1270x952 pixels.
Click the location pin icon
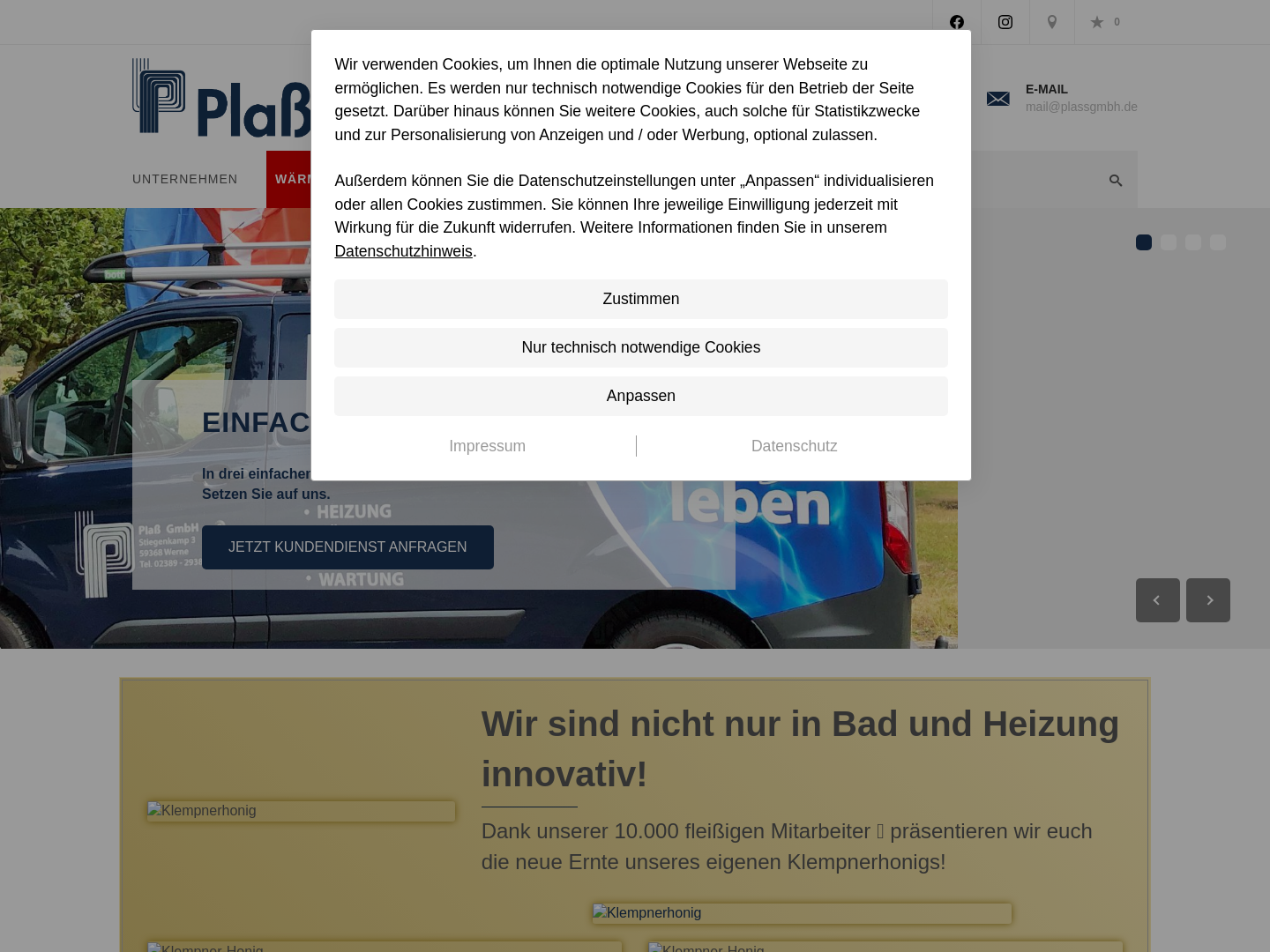click(x=1052, y=22)
